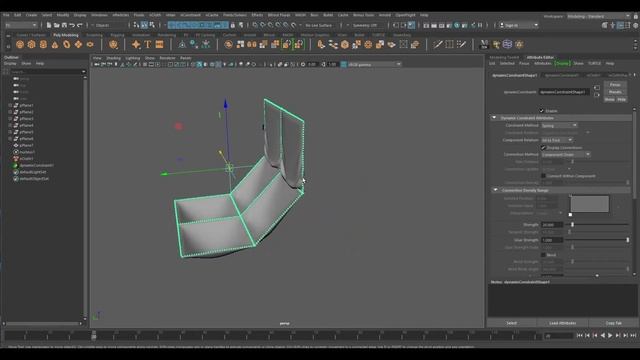Image resolution: width=640 pixels, height=360 pixels.
Task: Select pPlane1 in the Outliner
Action: 27,105
